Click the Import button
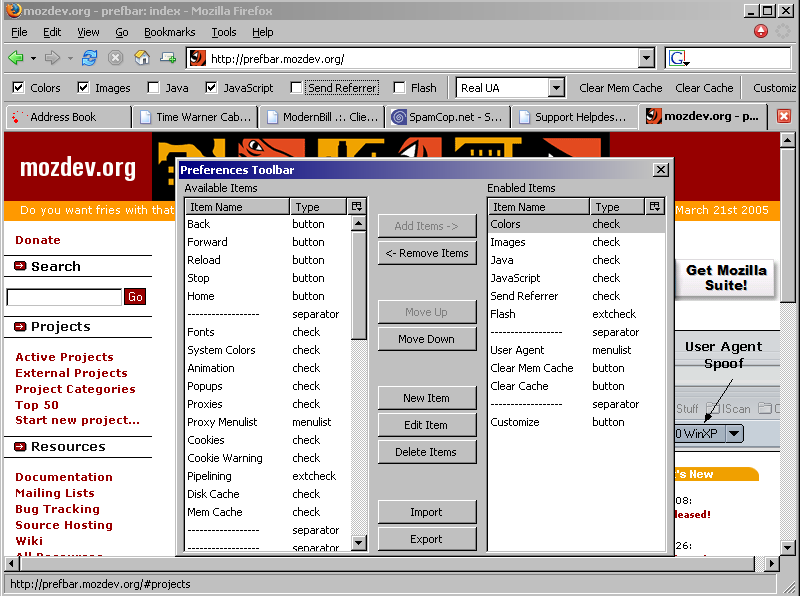The width and height of the screenshot is (800, 596). tap(427, 512)
